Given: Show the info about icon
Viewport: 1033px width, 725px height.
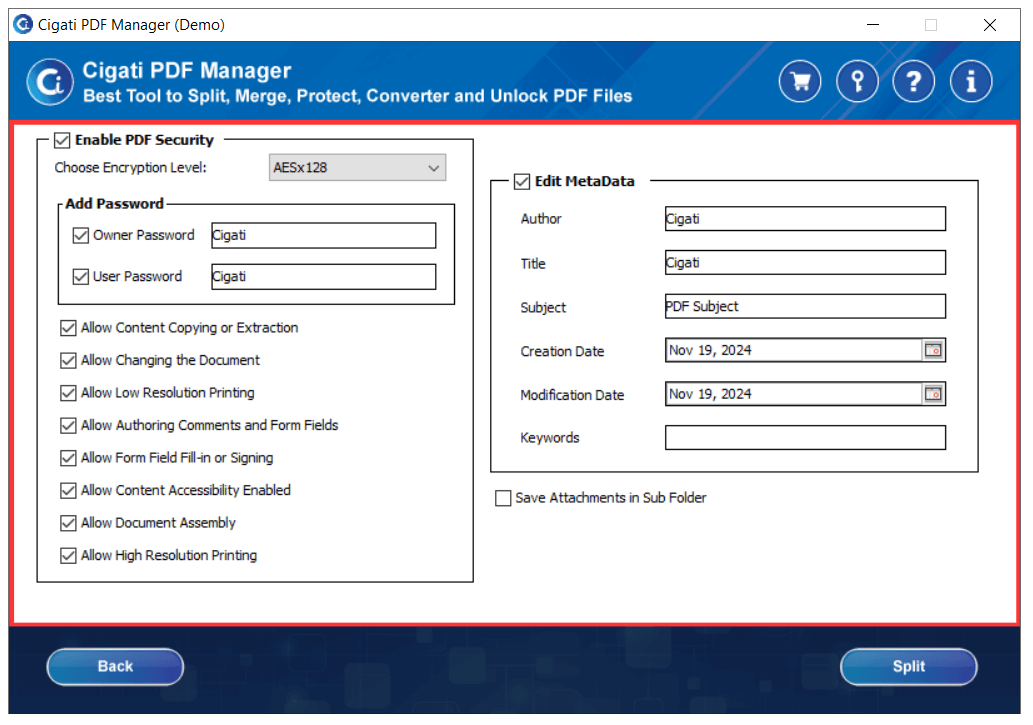Looking at the screenshot, I should 971,82.
